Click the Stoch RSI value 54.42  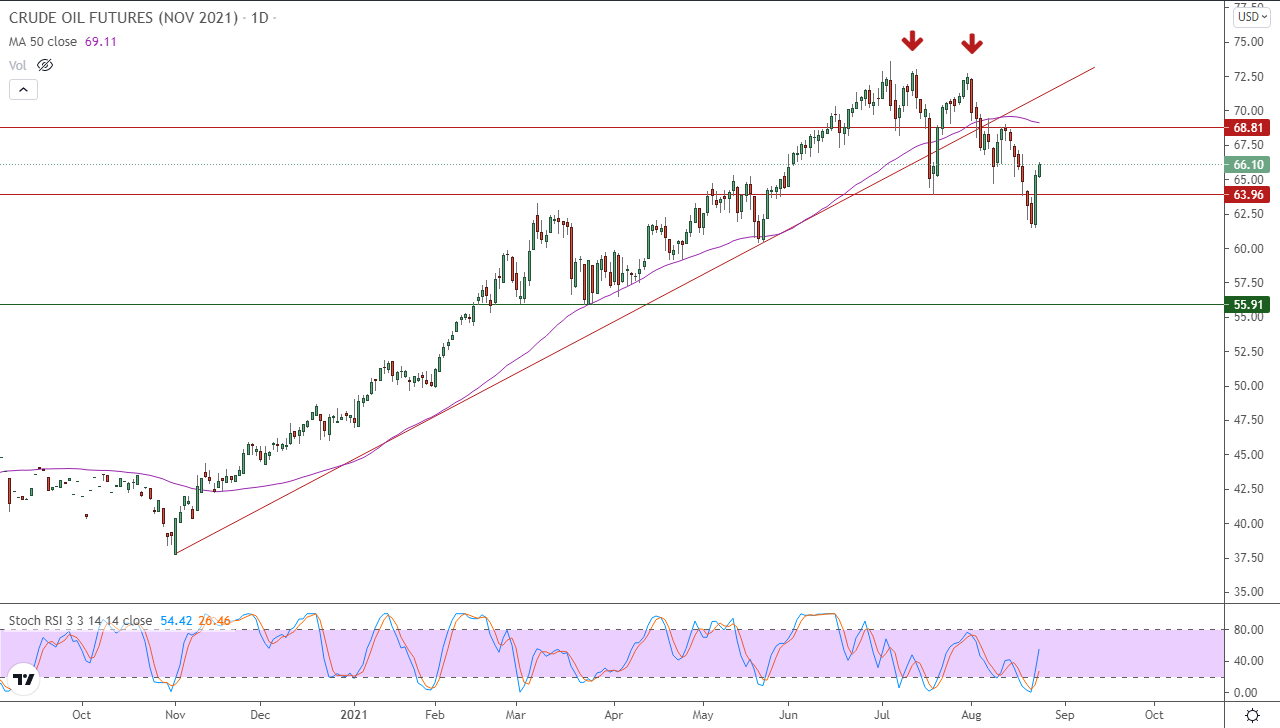click(176, 620)
